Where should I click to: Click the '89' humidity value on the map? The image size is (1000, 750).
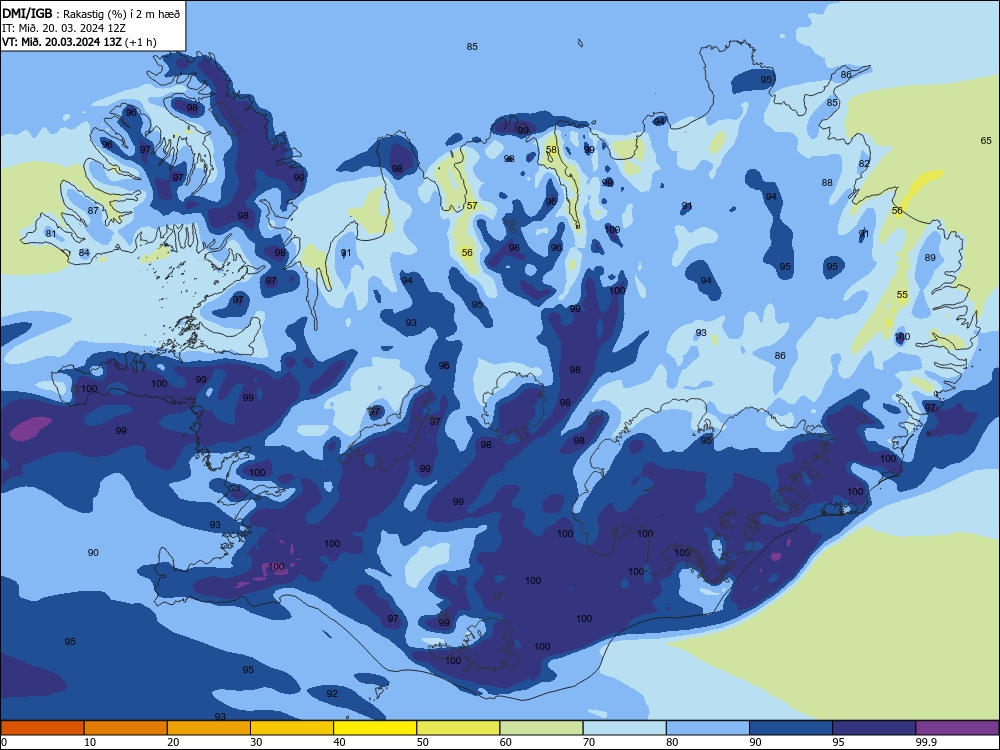coord(930,258)
